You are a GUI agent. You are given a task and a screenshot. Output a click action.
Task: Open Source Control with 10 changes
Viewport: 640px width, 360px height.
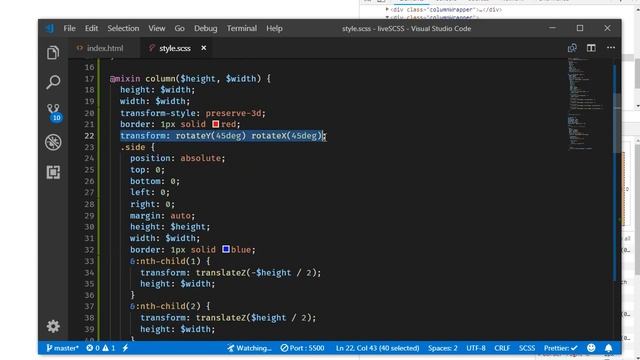[x=53, y=112]
